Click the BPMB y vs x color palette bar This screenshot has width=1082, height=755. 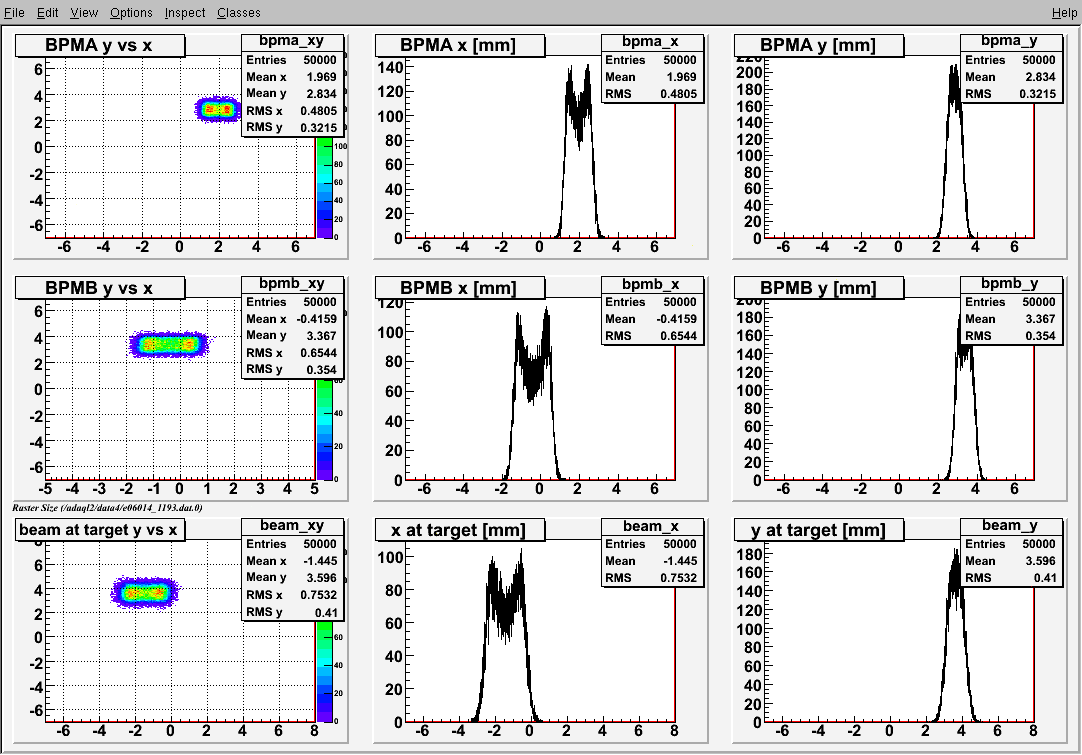324,429
